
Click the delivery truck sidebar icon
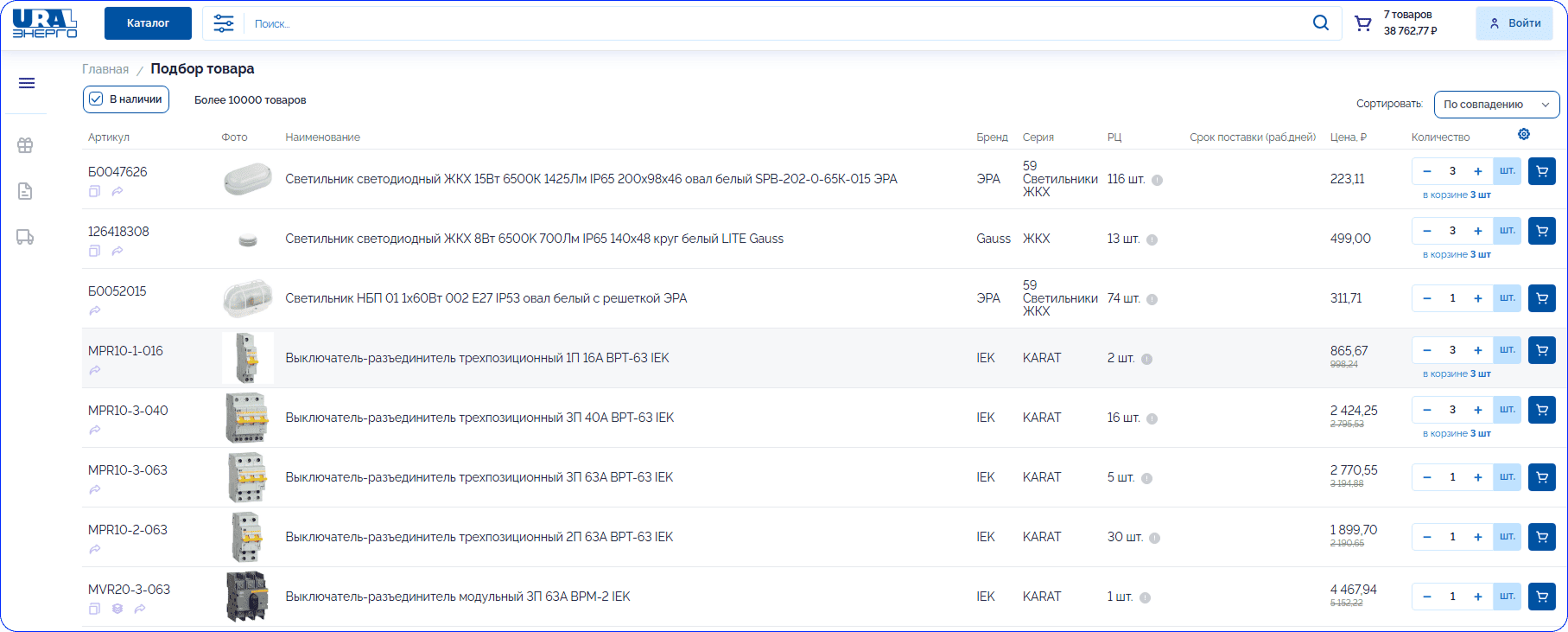coord(25,237)
